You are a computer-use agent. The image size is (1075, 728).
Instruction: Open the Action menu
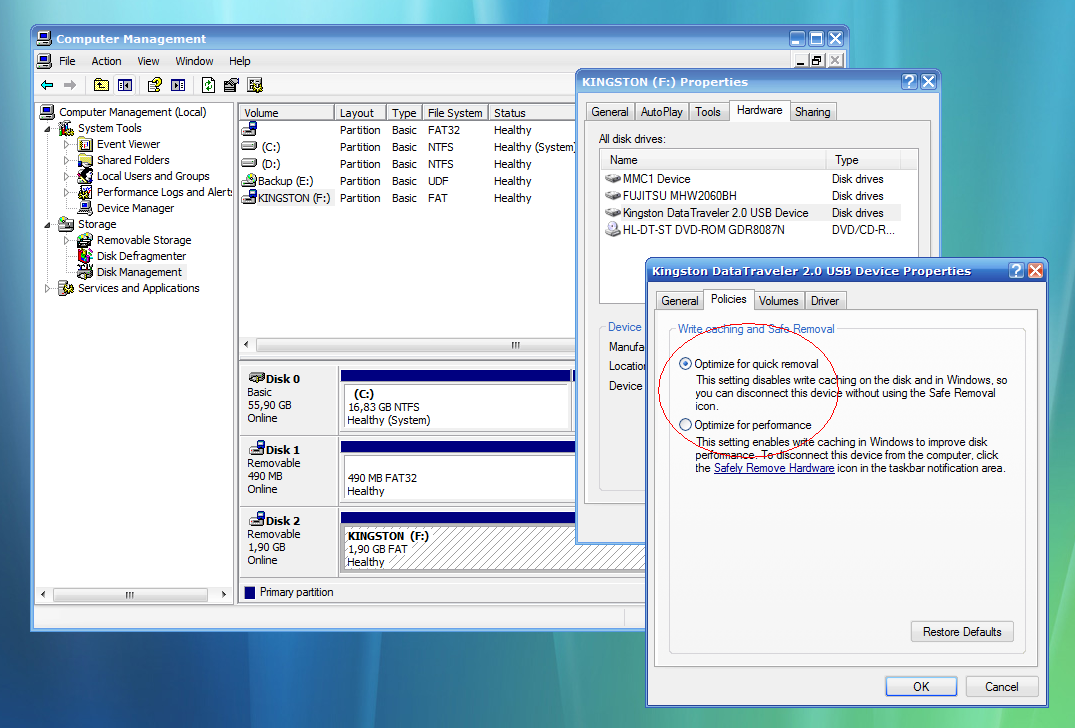[106, 61]
